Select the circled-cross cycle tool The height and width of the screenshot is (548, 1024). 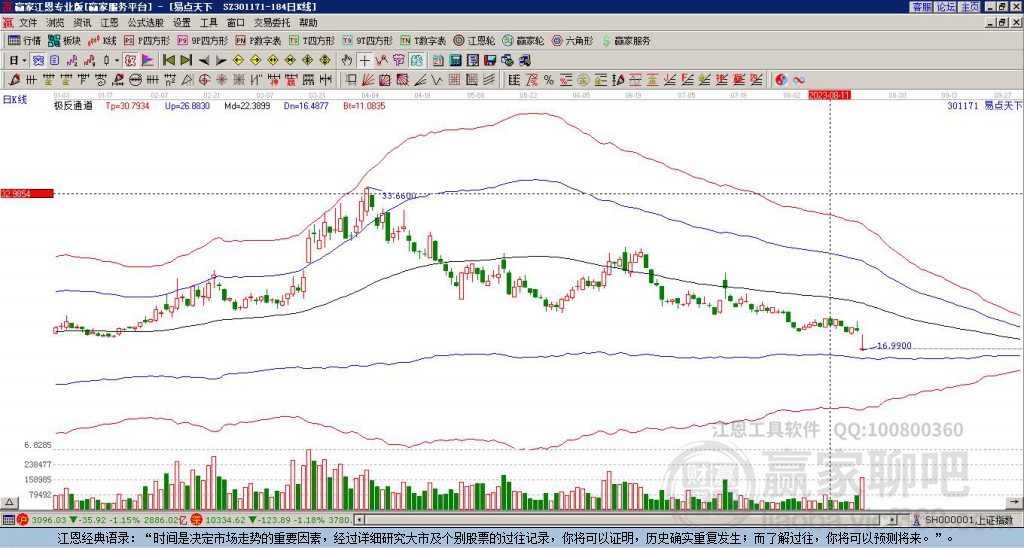point(204,80)
